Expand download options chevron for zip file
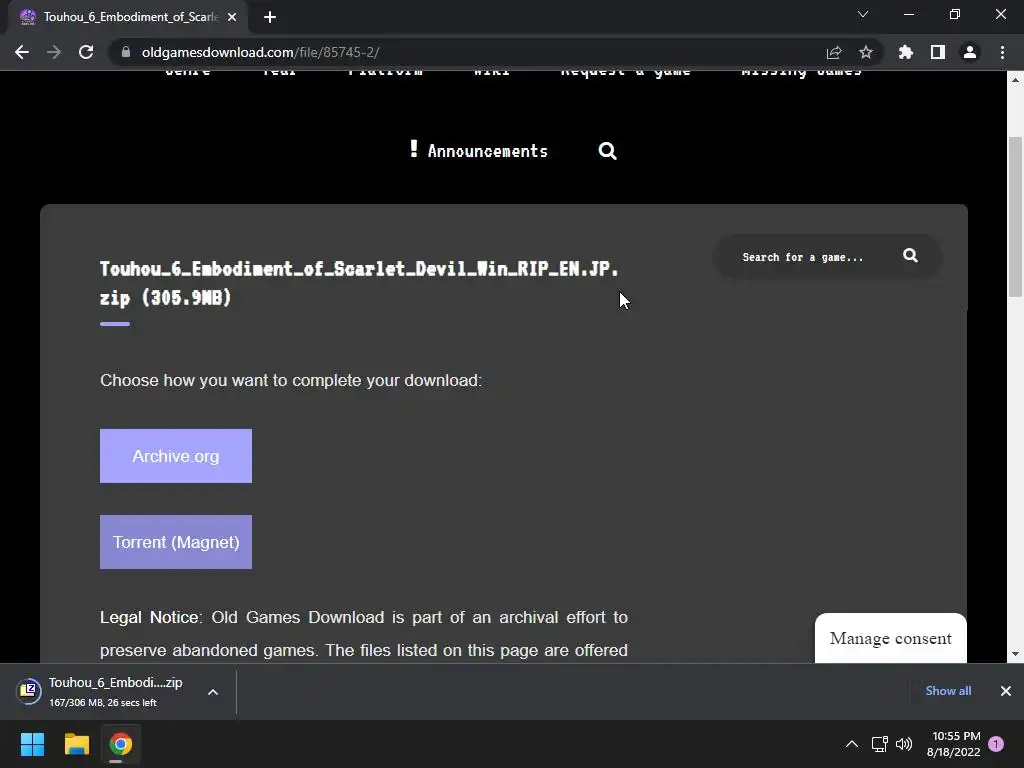The image size is (1024, 768). coord(213,692)
